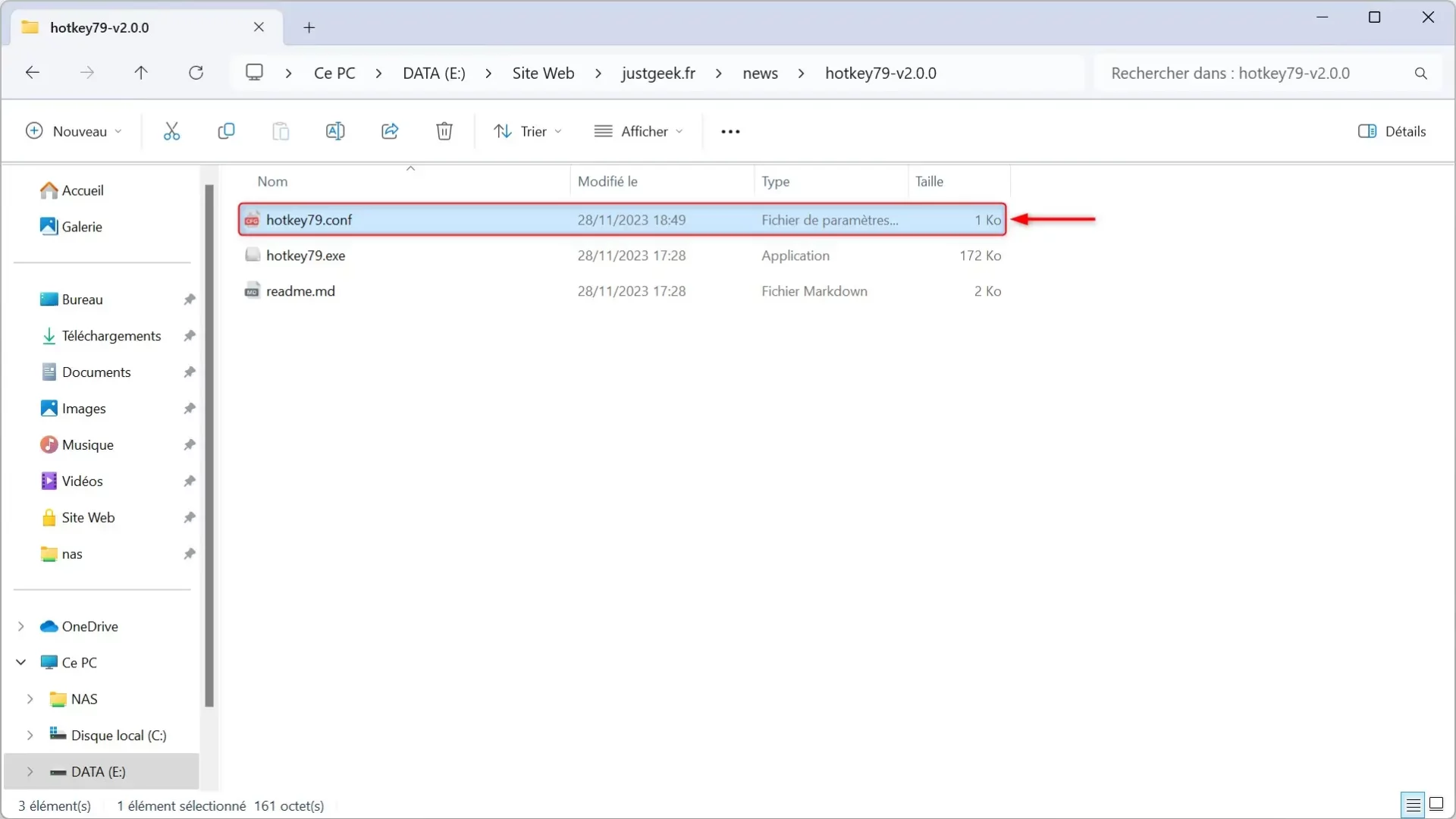This screenshot has width=1456, height=819.
Task: Click the Delete trash icon
Action: [444, 131]
